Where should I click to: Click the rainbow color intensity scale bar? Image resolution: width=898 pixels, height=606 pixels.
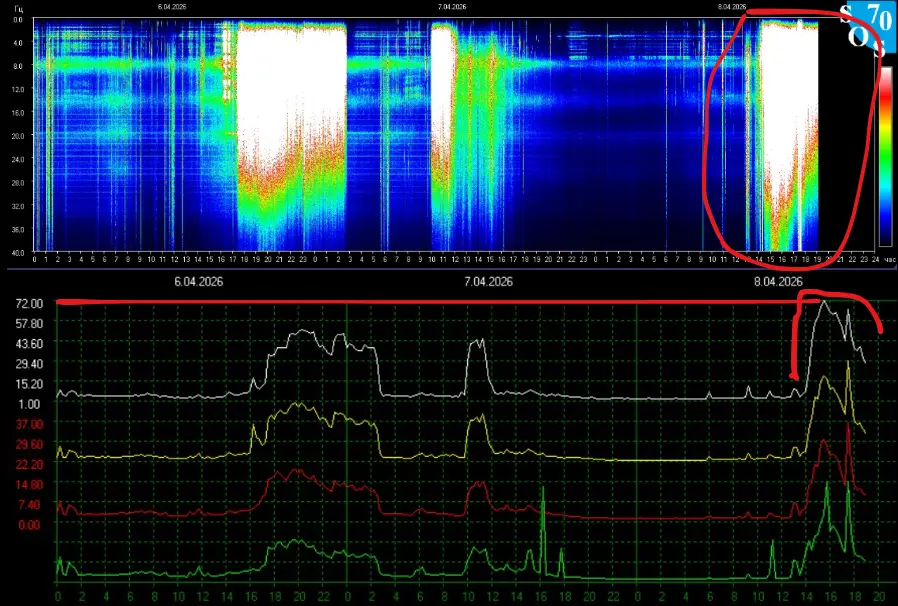point(885,155)
